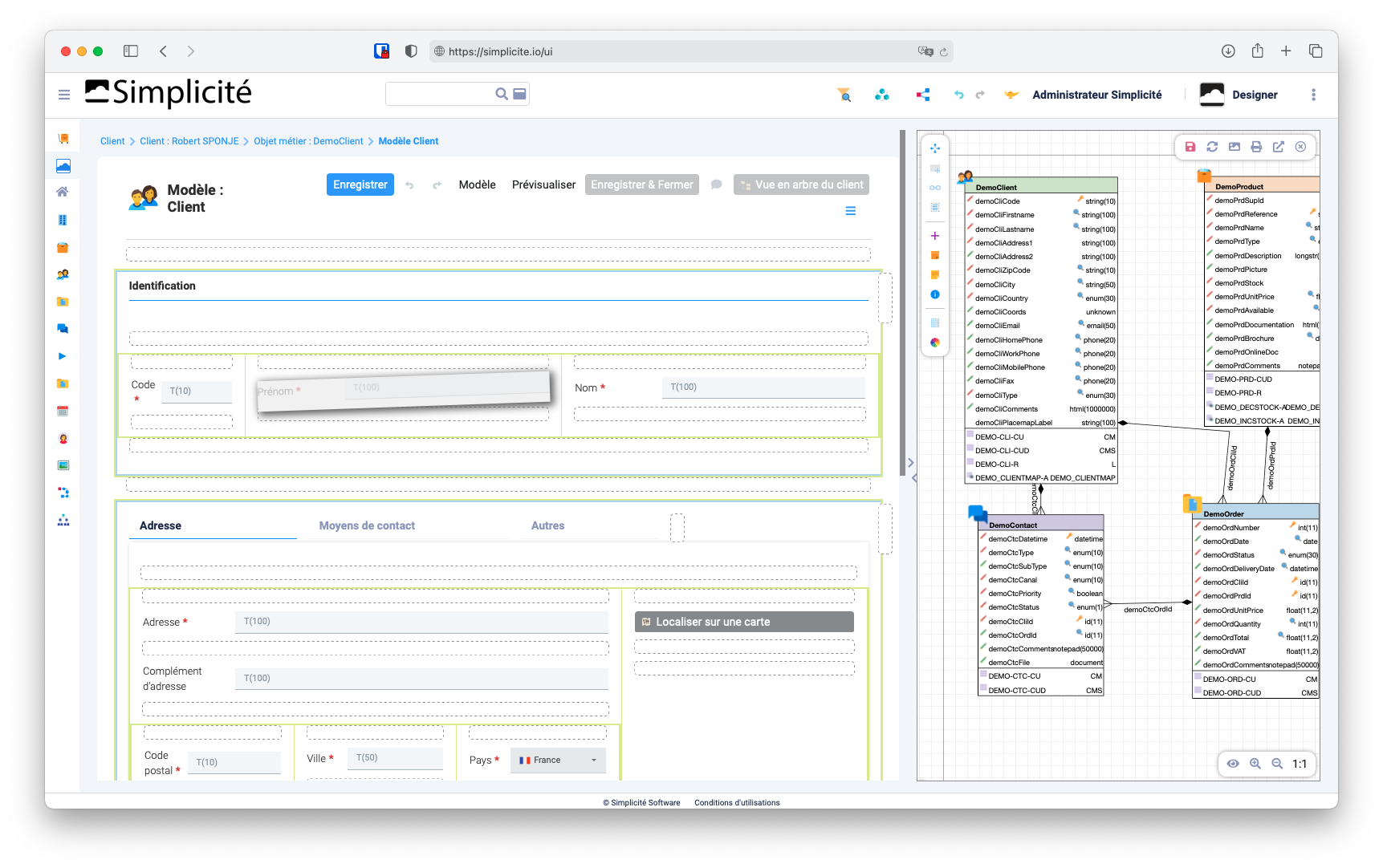
Task: Open a new Safari tab
Action: click(1286, 51)
